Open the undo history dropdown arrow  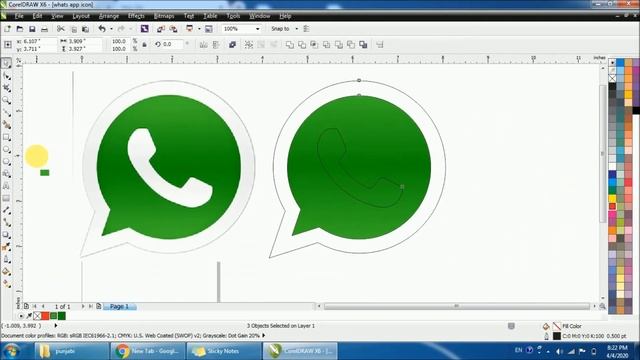(111, 29)
